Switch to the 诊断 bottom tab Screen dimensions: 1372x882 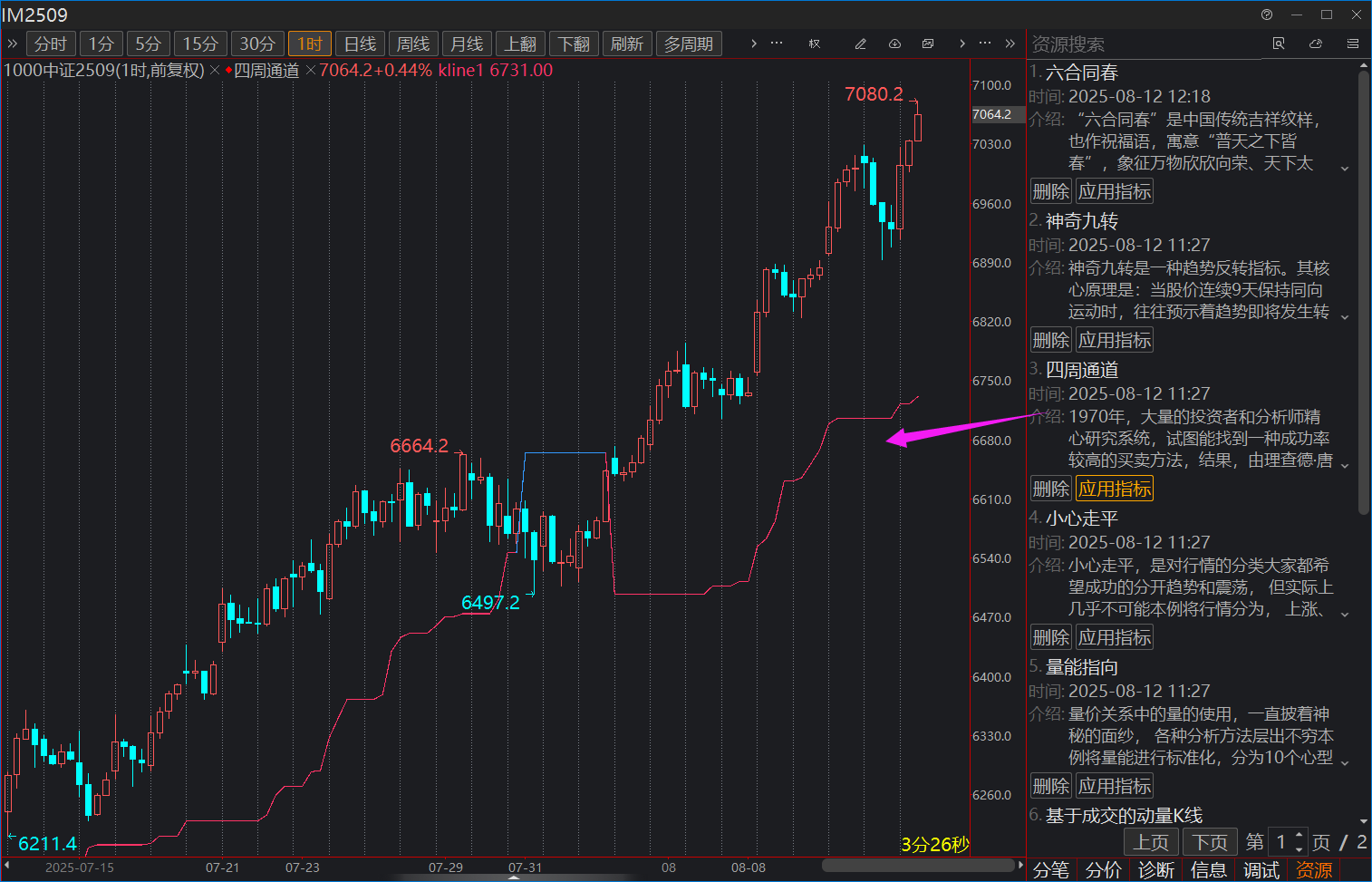point(1156,870)
